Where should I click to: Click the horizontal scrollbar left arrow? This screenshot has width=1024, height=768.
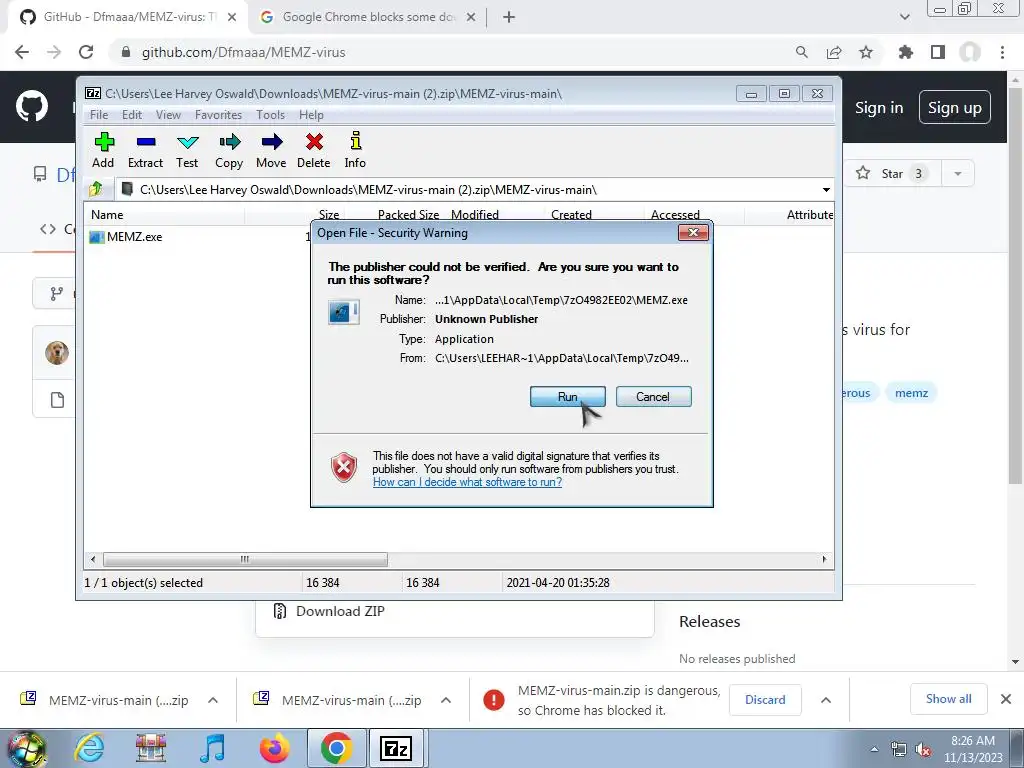coord(93,560)
